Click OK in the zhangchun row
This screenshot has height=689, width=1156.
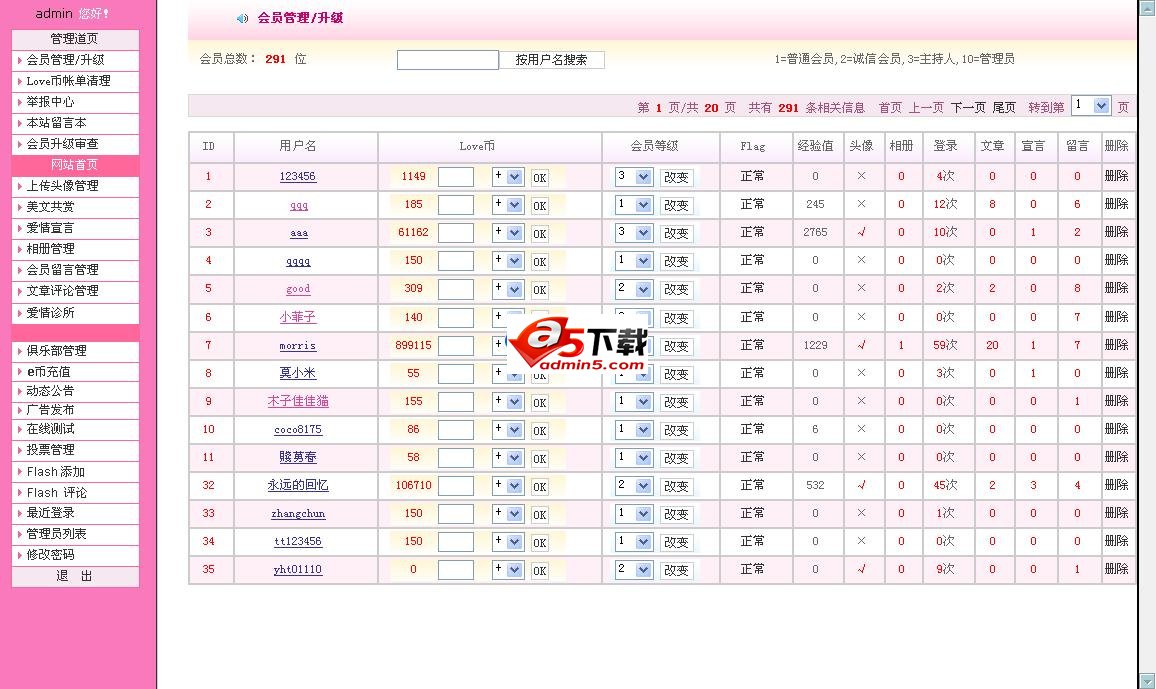(540, 514)
